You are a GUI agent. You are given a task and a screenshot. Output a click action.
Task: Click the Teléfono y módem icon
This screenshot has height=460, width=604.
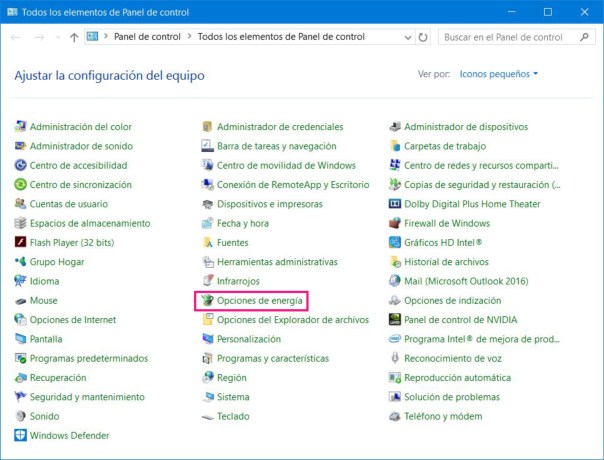pos(394,416)
